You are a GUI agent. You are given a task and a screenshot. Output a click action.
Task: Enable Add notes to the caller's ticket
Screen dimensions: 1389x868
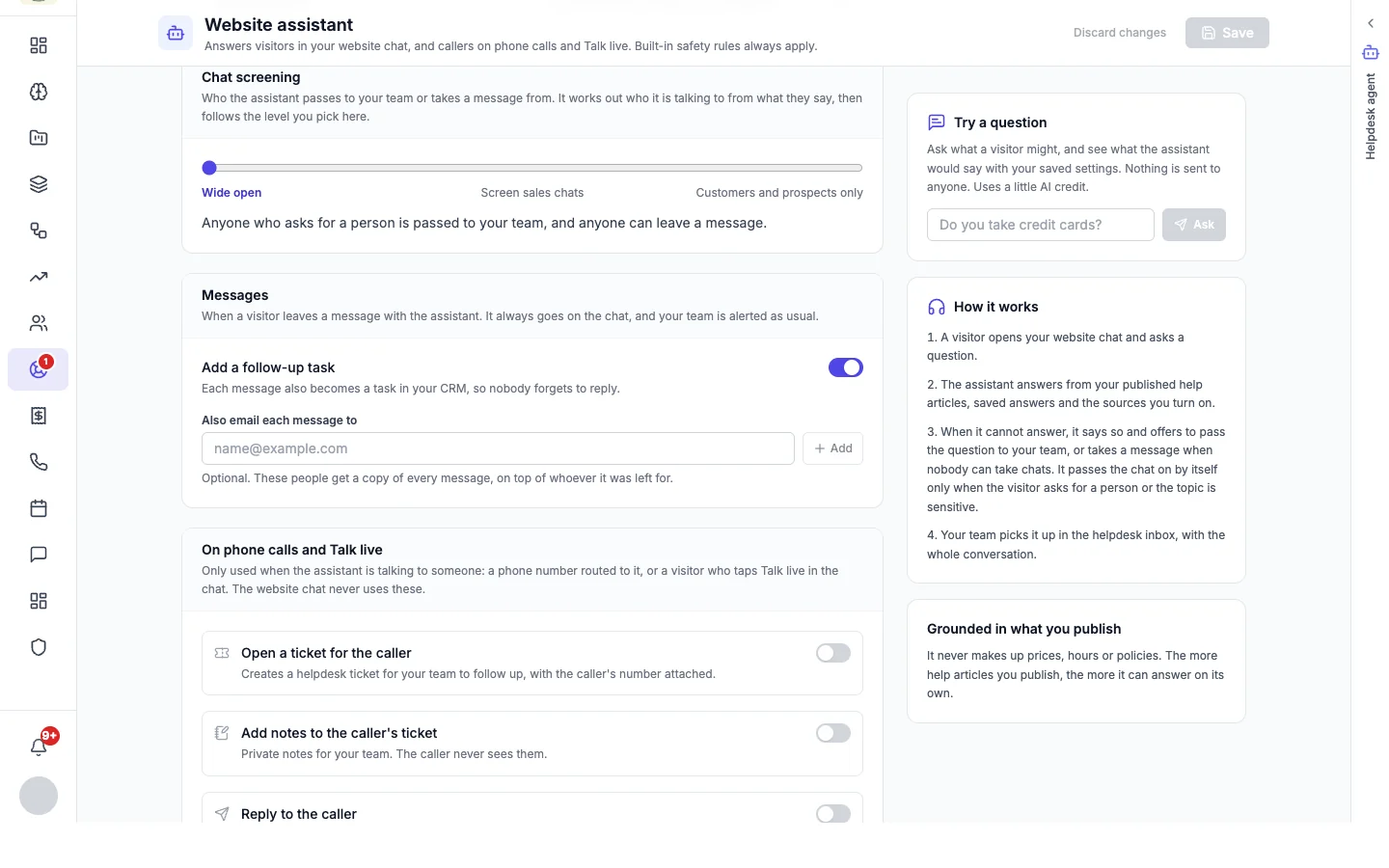pos(833,733)
